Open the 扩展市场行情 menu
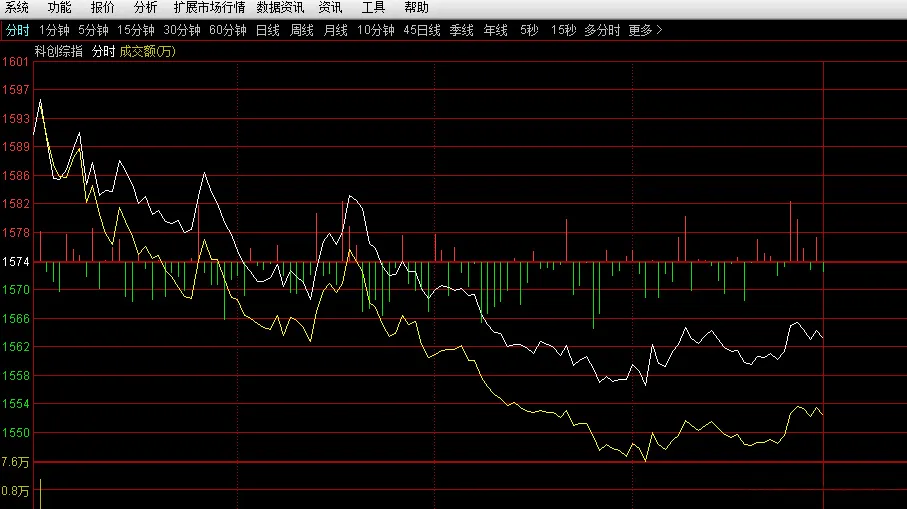 tap(209, 8)
